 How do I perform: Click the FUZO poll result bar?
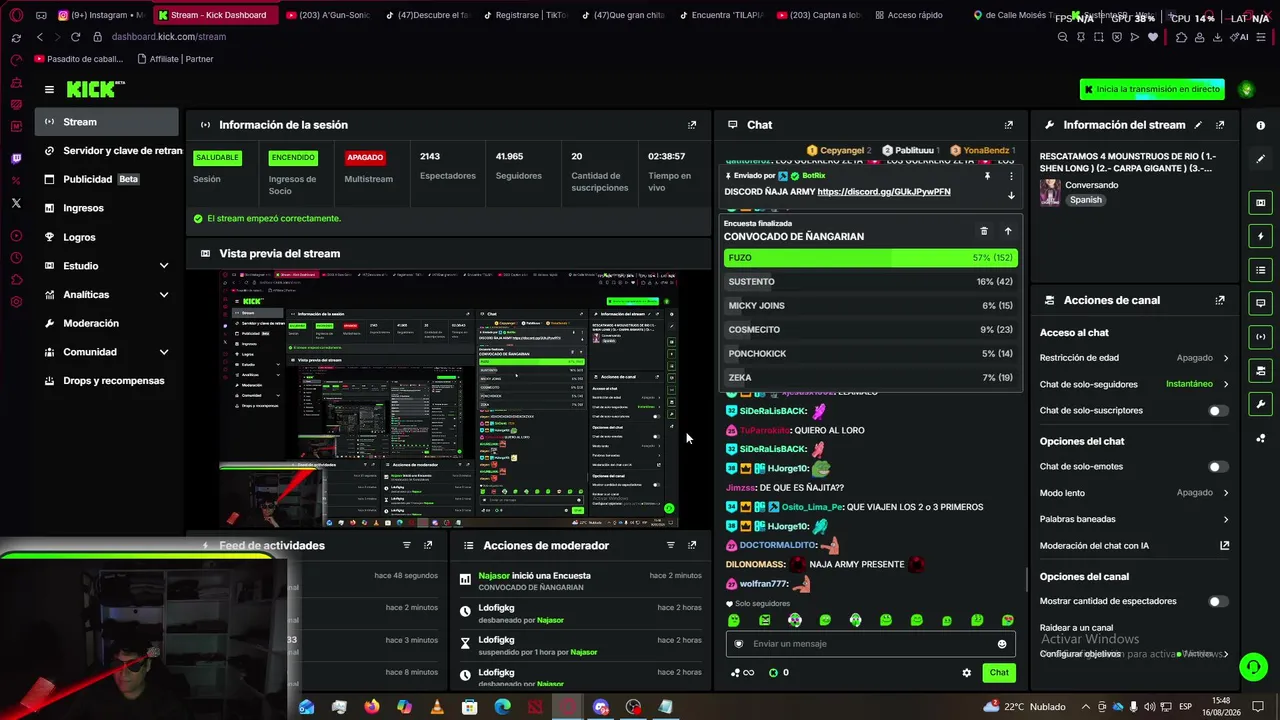point(870,258)
